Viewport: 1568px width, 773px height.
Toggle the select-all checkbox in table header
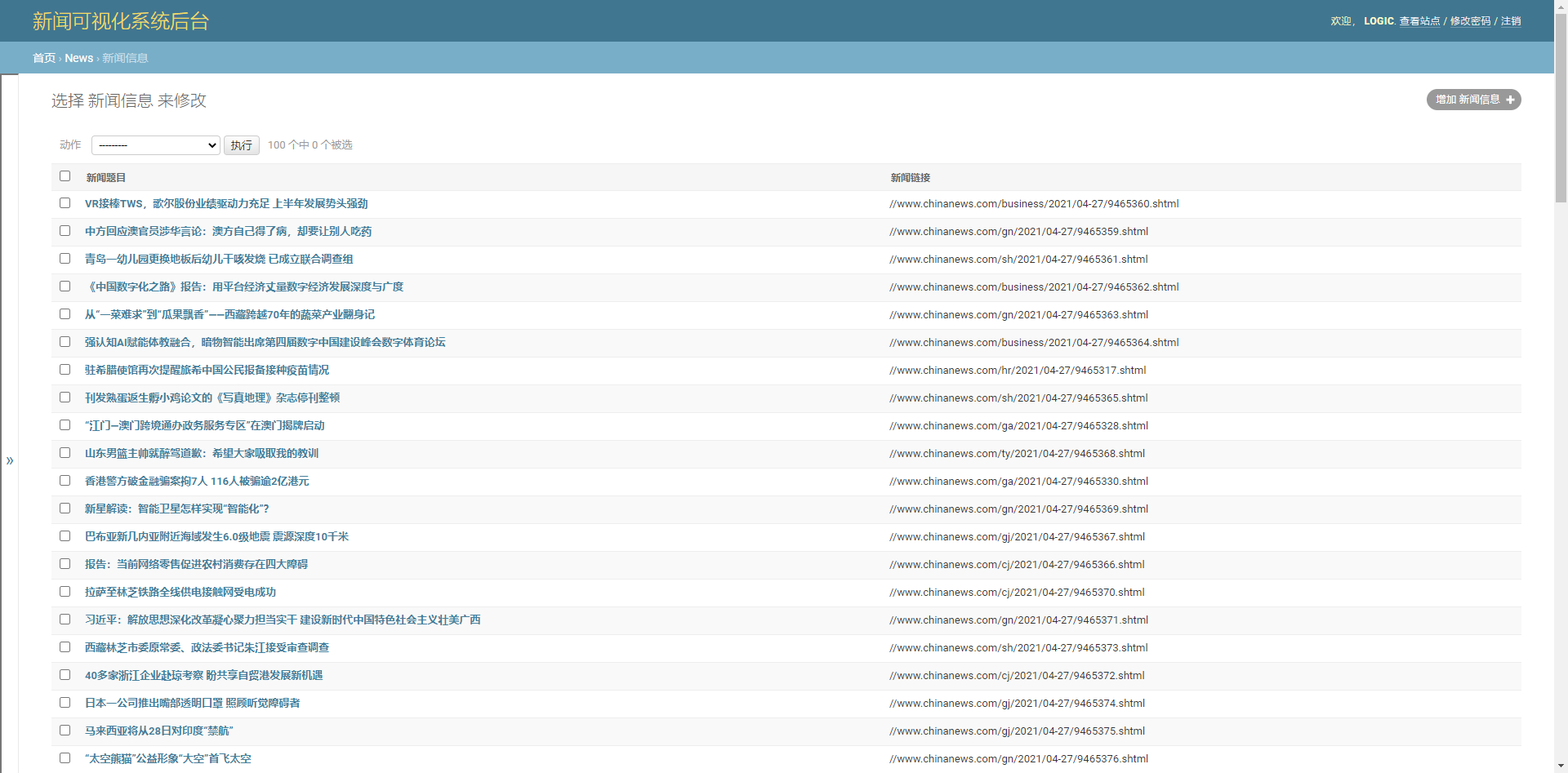[65, 176]
